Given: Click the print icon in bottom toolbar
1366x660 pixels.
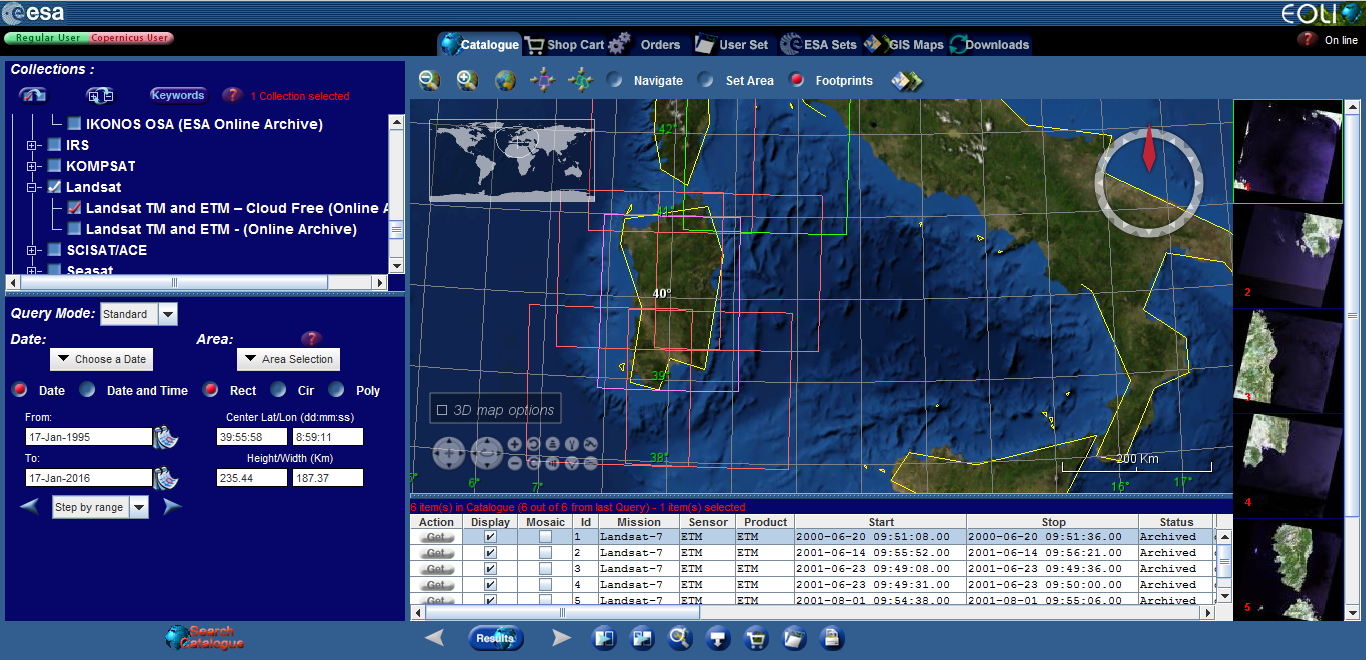Looking at the screenshot, I should (x=832, y=638).
